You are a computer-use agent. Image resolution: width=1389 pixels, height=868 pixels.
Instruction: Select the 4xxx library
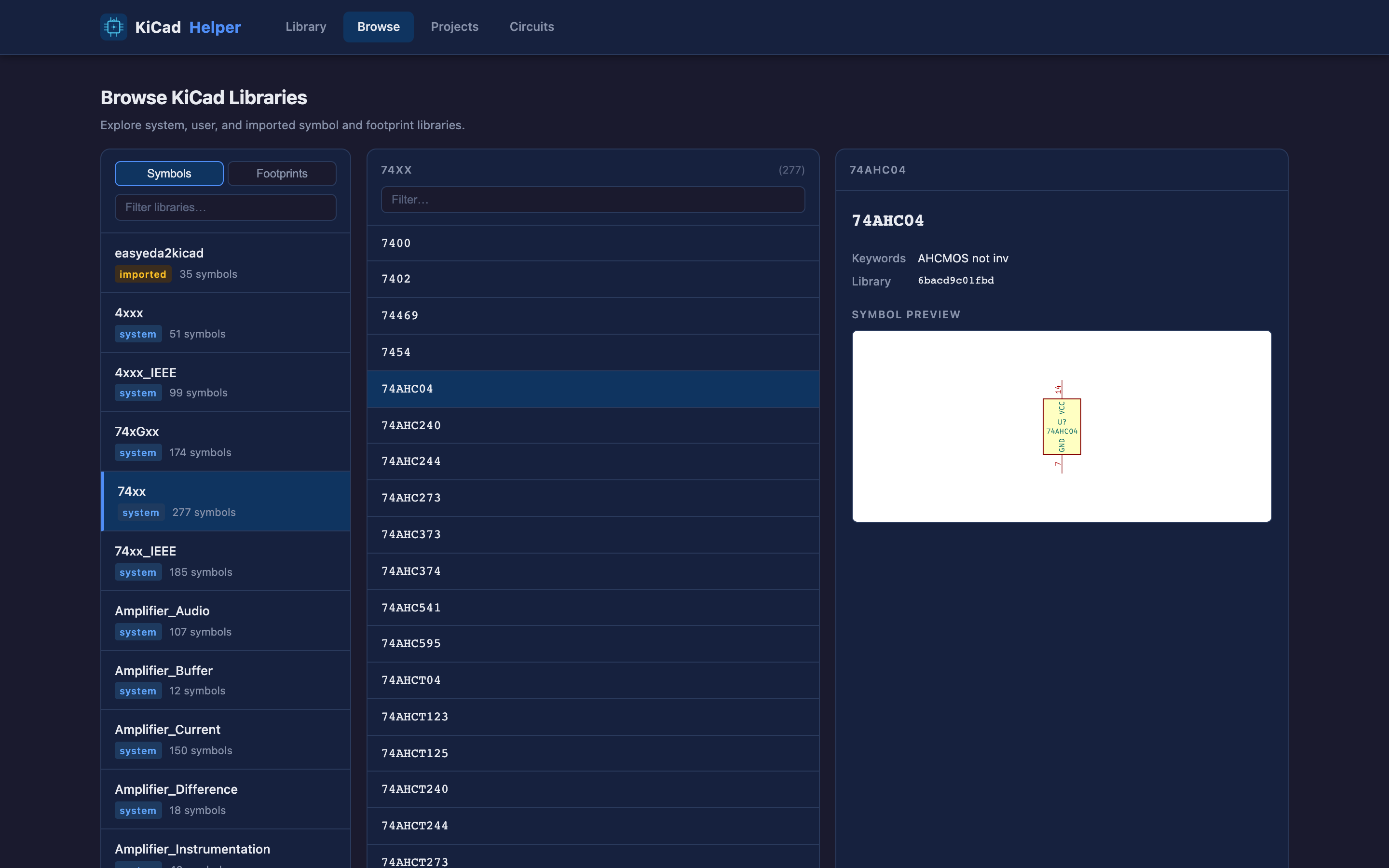click(x=226, y=323)
